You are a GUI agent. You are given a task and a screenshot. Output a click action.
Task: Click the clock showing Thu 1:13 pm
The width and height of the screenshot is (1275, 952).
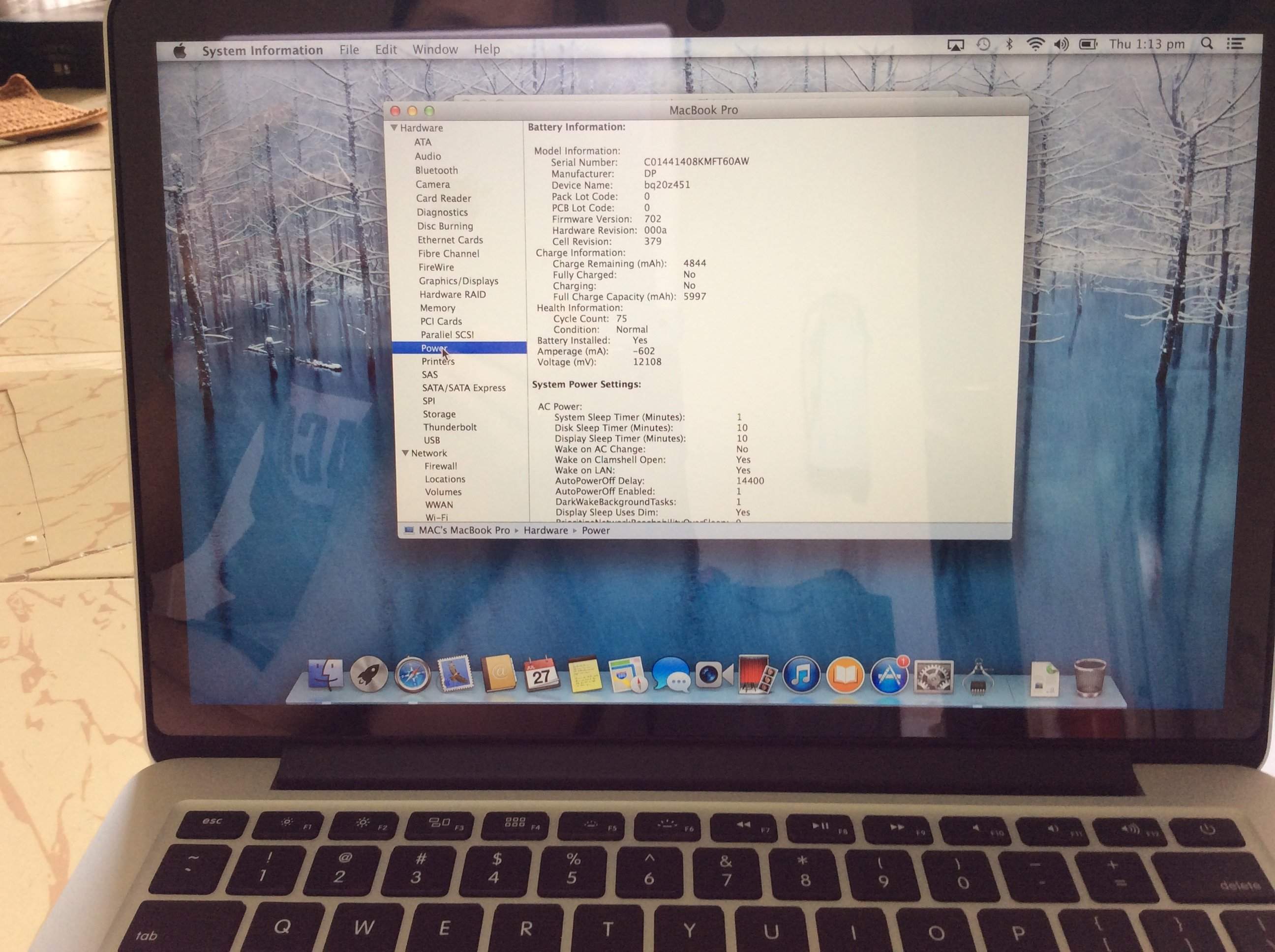click(x=1147, y=44)
